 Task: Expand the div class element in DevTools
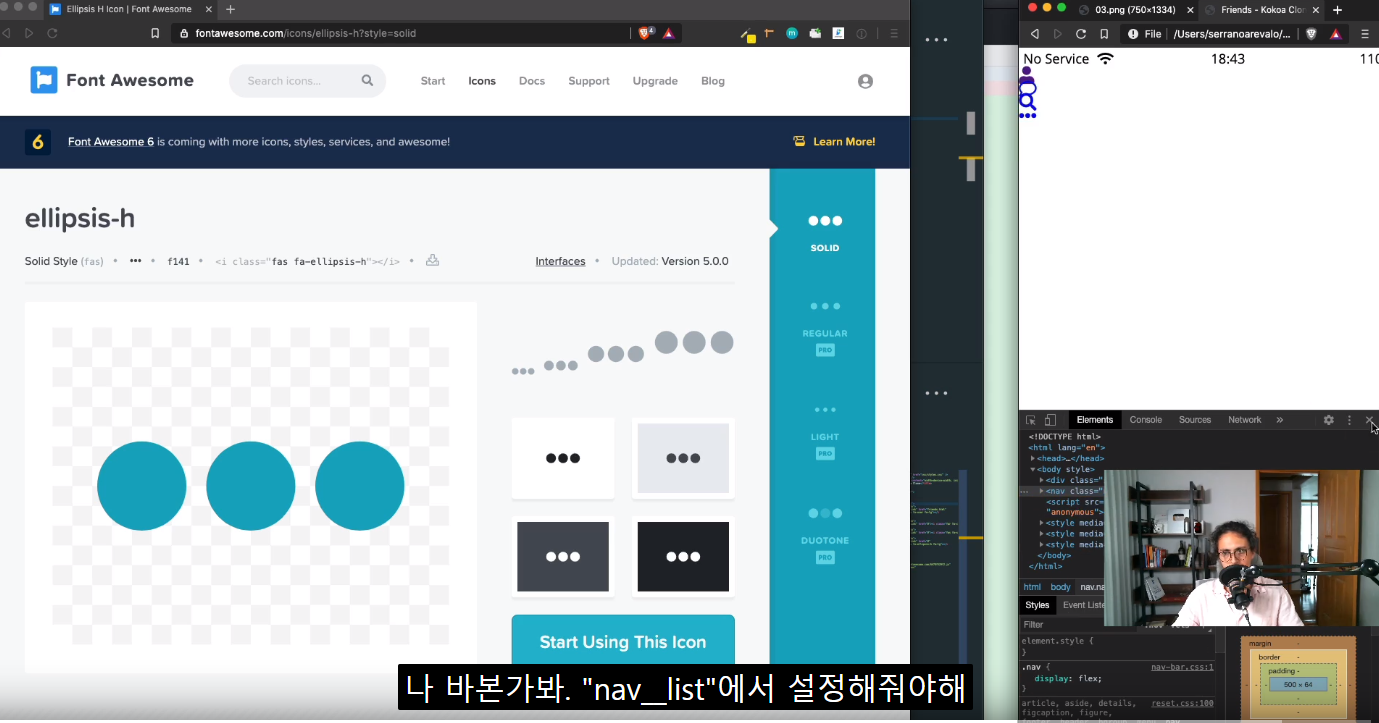click(x=1042, y=480)
